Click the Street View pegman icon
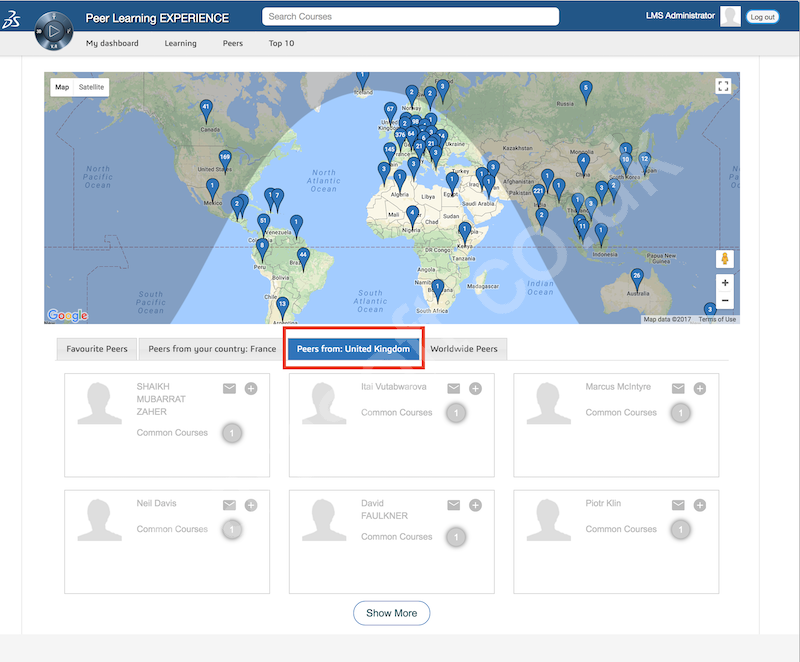 click(724, 259)
